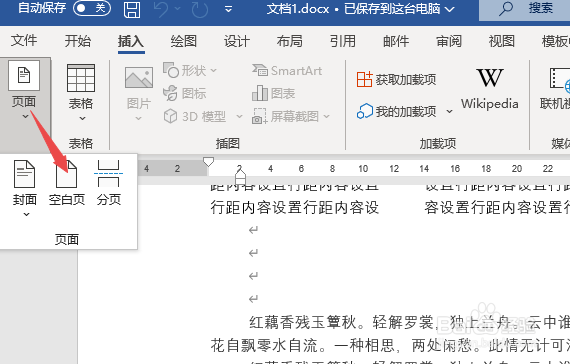This screenshot has width=570, height=364.
Task: Click the text line starting 红藕香残玉簟秋
Action: (x=410, y=323)
